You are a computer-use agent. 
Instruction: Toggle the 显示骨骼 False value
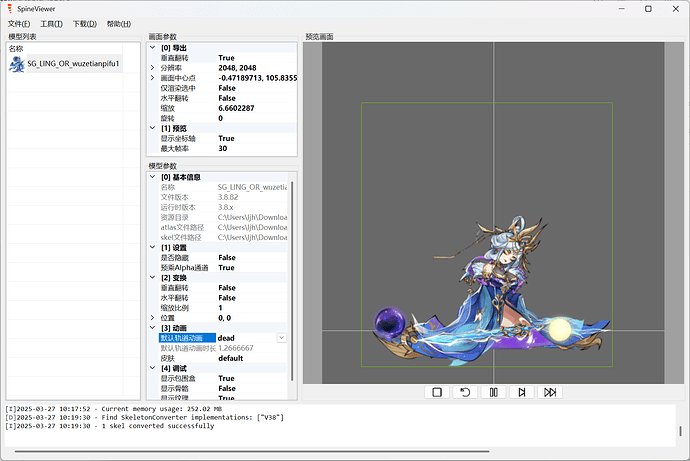(x=227, y=388)
